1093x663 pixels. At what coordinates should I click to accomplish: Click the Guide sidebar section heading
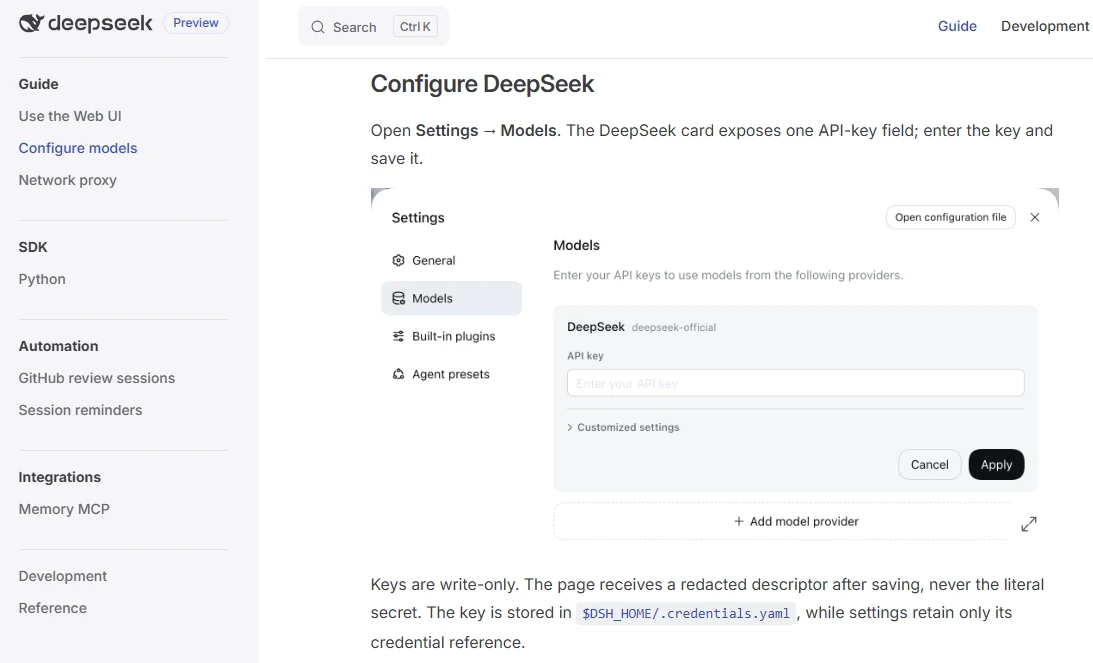pos(38,84)
